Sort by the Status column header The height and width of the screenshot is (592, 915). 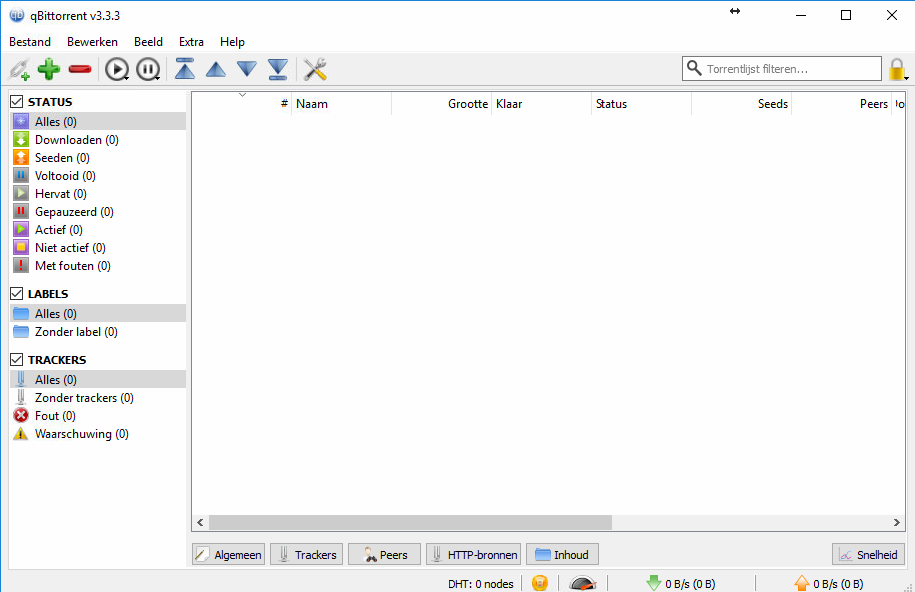[x=641, y=104]
